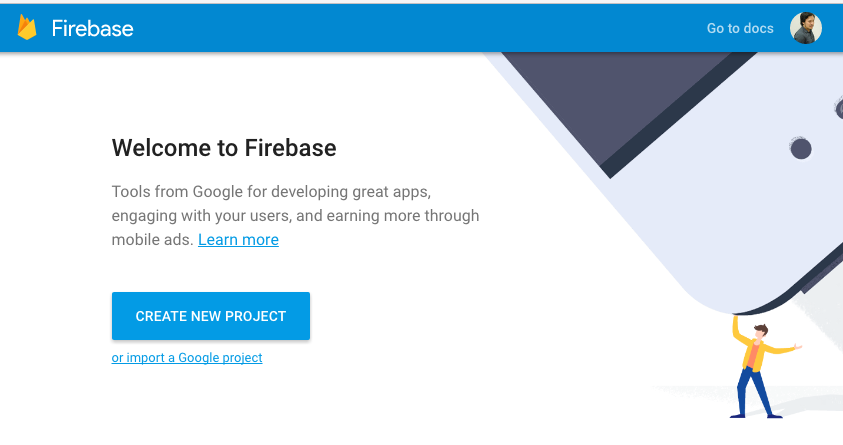Click the Welcome to Firebase heading
Image resolution: width=843 pixels, height=445 pixels.
coord(224,149)
